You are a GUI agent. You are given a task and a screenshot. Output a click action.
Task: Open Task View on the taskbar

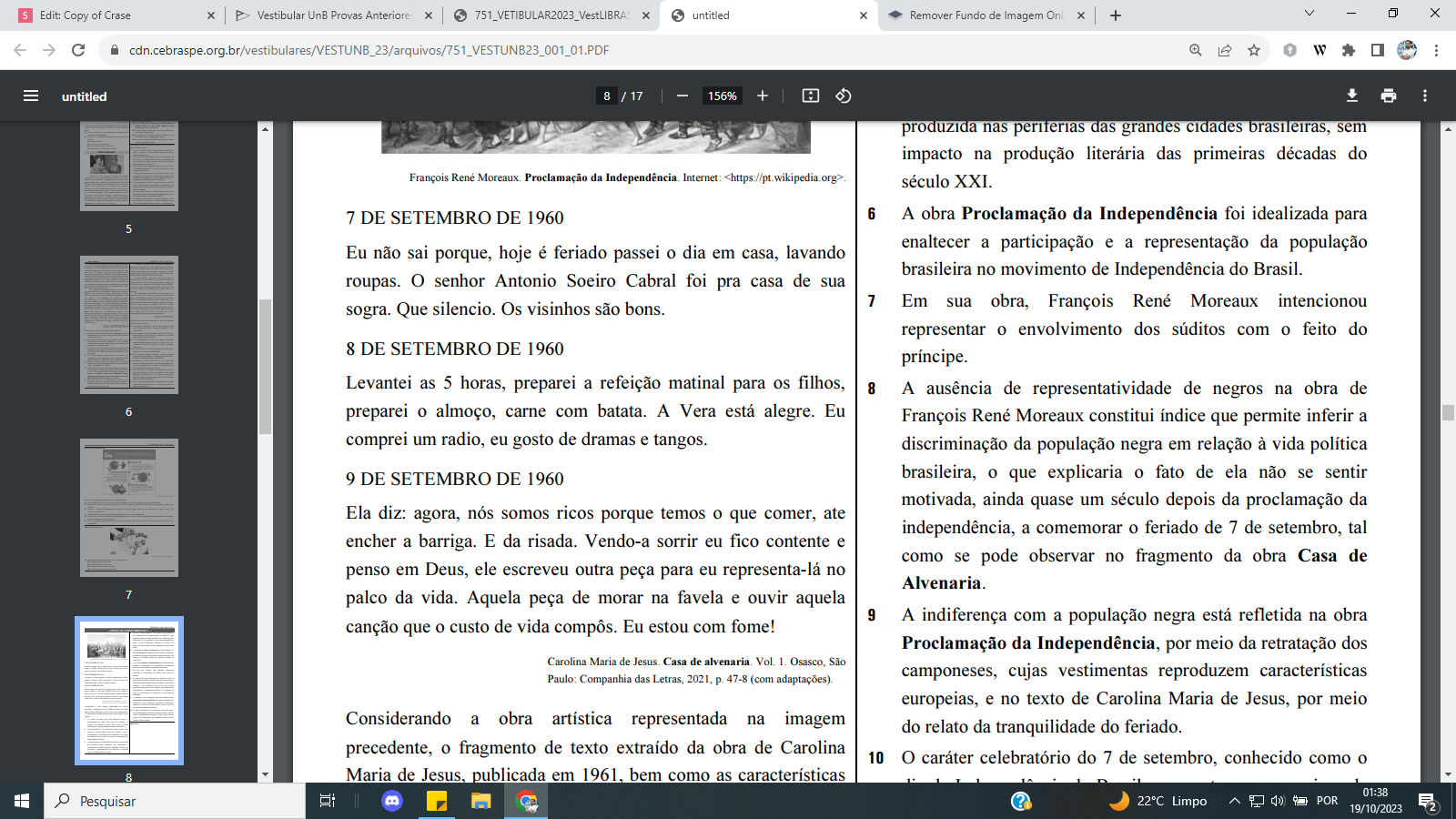coord(328,801)
